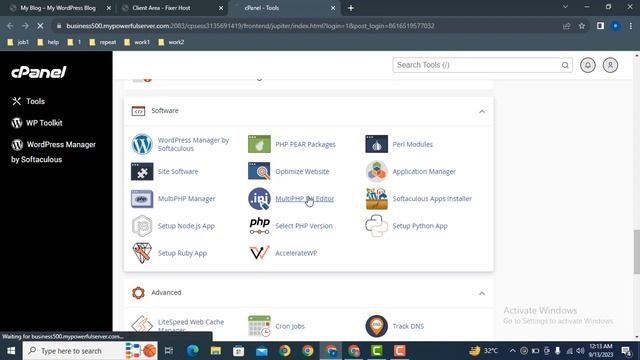Close the My Blog WordPress tab
This screenshot has height=360, width=640.
coord(109,8)
